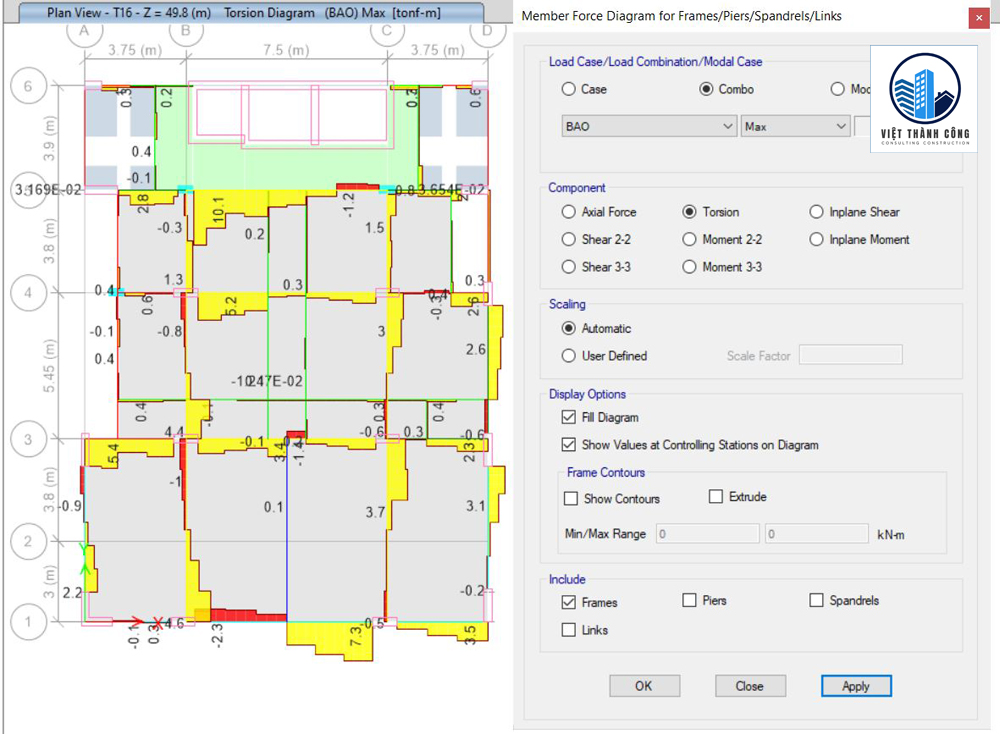
Task: Click the Scale Factor input field
Action: [850, 355]
